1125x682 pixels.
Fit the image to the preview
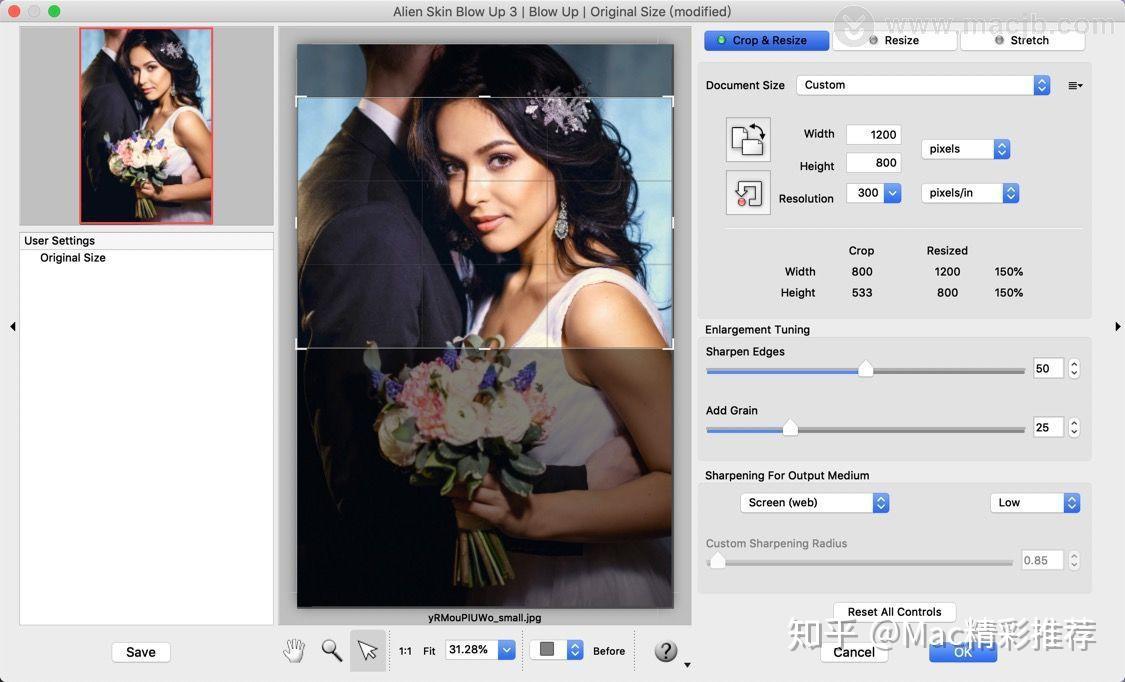click(x=429, y=650)
